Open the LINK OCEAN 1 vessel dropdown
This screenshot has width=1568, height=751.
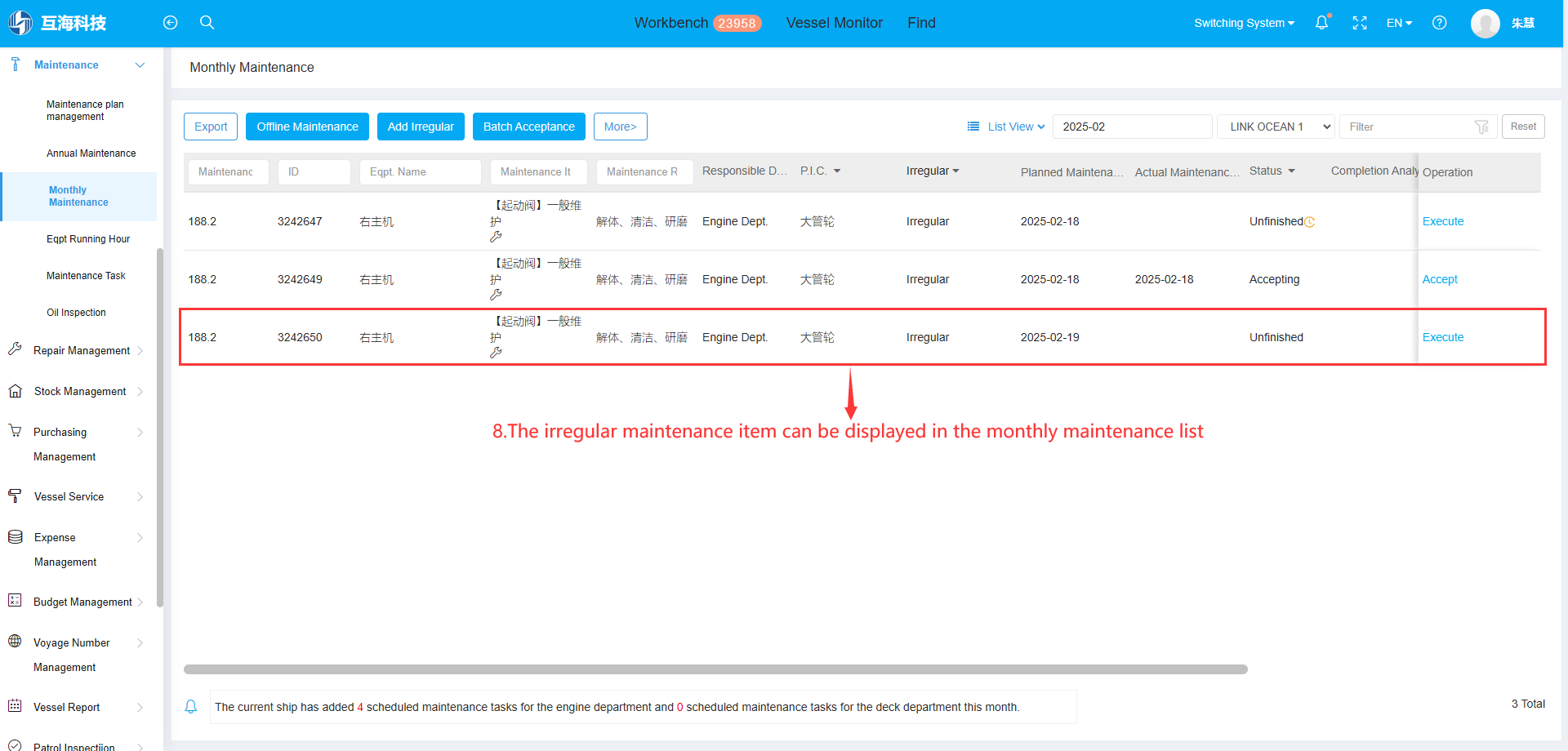(1276, 127)
